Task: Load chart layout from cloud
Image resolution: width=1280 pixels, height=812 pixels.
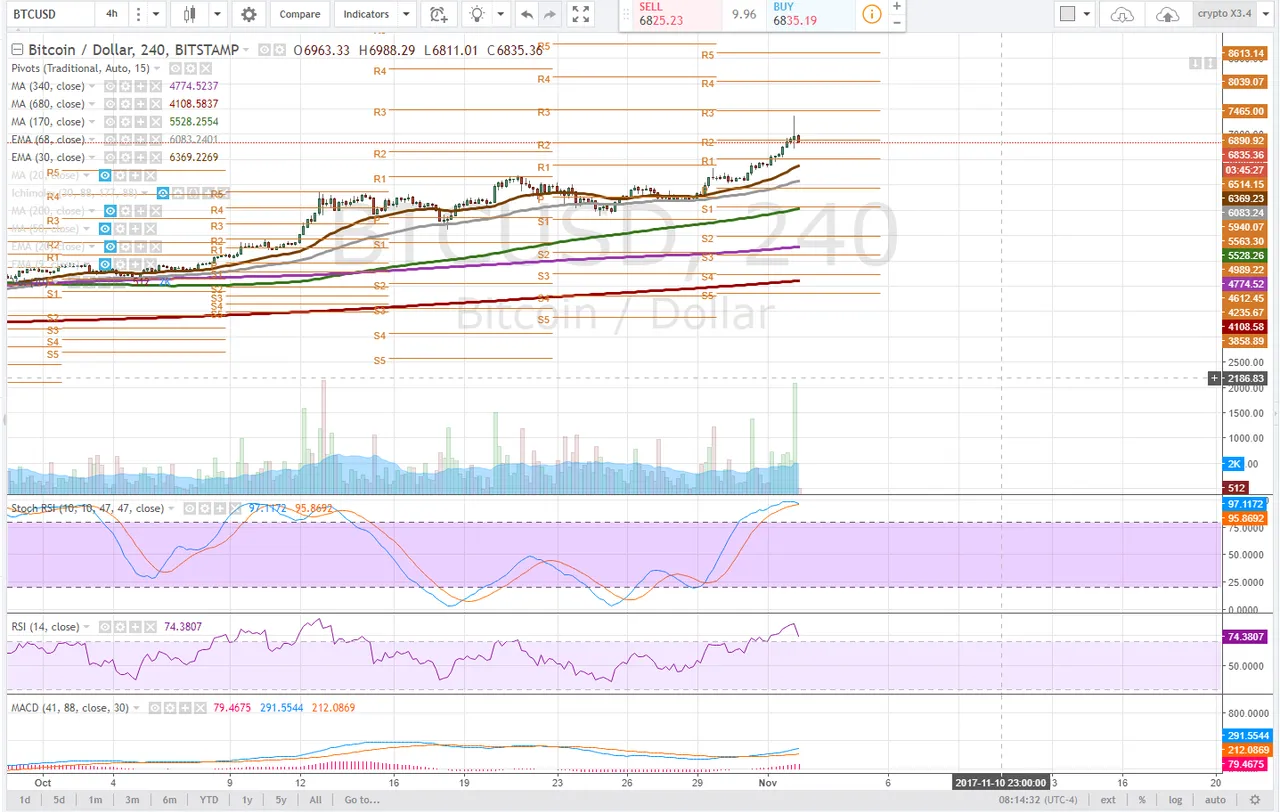Action: tap(1123, 14)
